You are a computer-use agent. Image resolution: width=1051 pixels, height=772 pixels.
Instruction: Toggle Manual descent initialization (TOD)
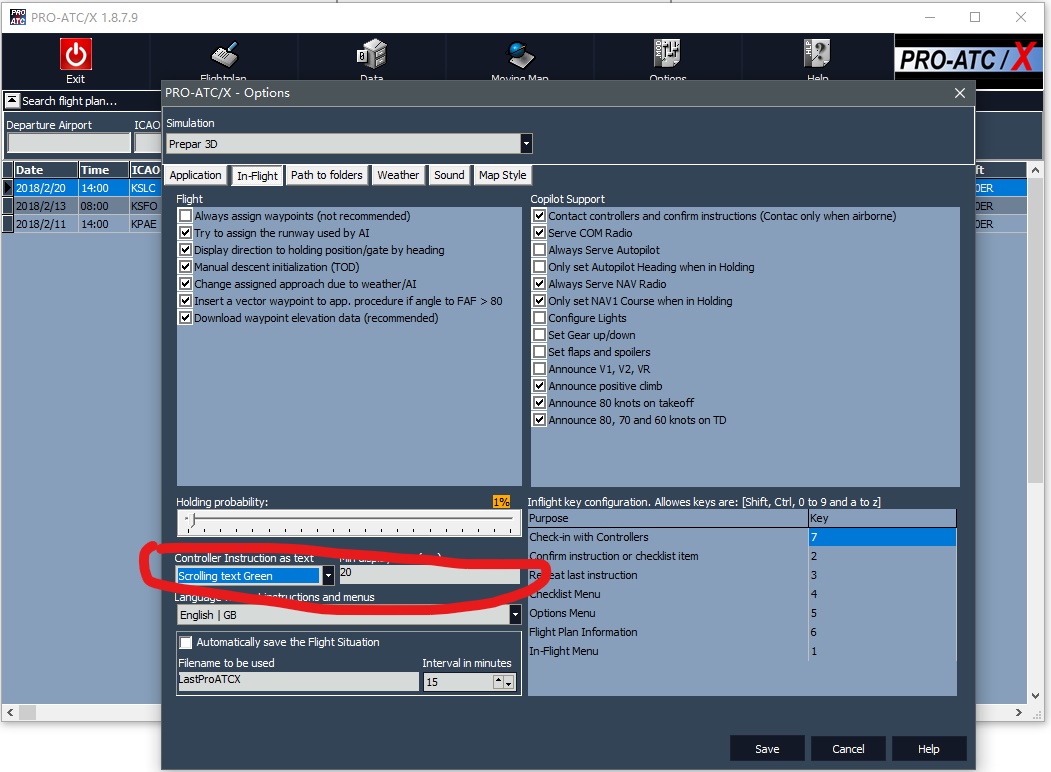click(186, 267)
